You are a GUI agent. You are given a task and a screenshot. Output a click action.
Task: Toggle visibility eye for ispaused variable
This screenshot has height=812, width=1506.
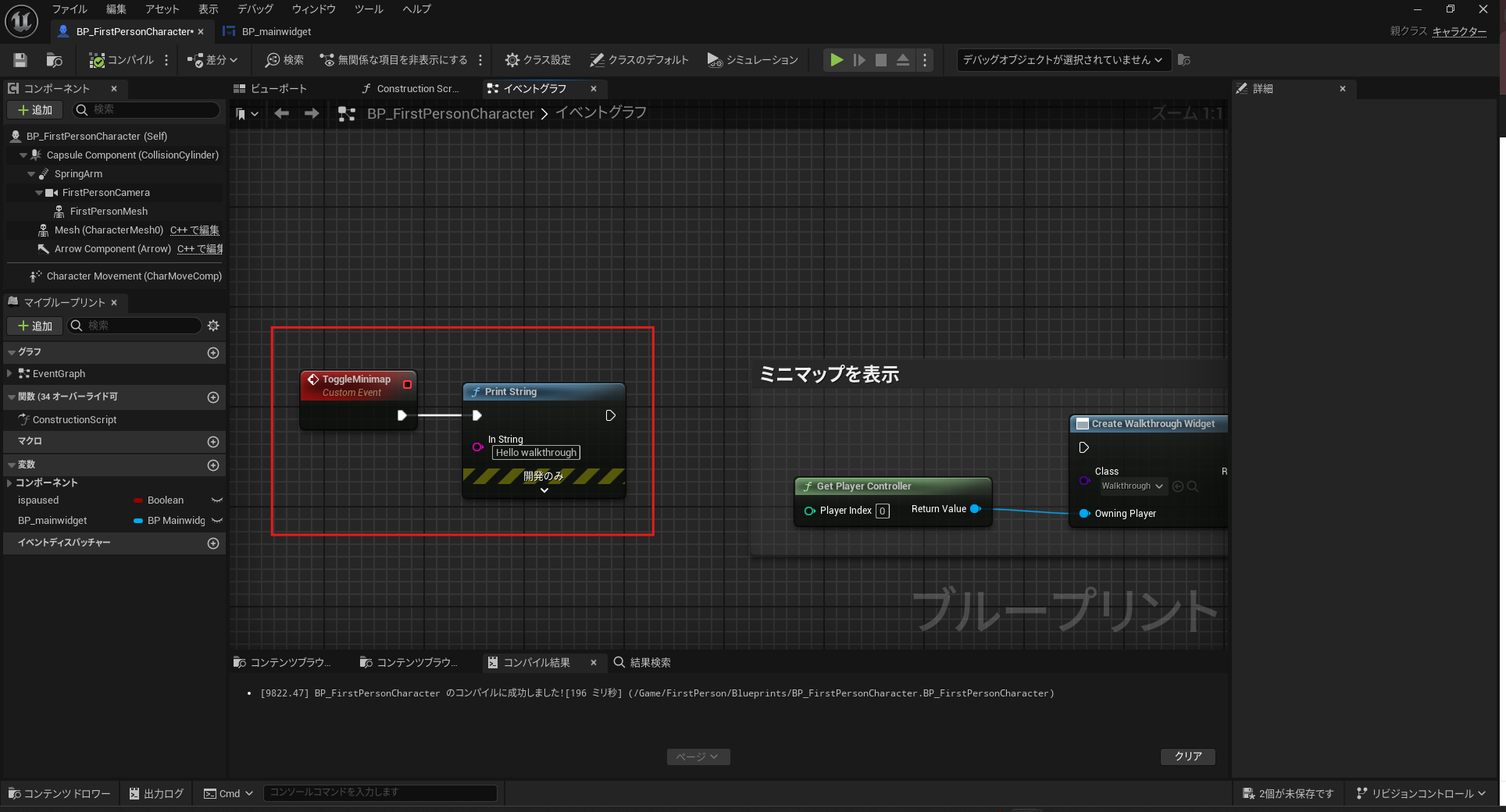(217, 500)
